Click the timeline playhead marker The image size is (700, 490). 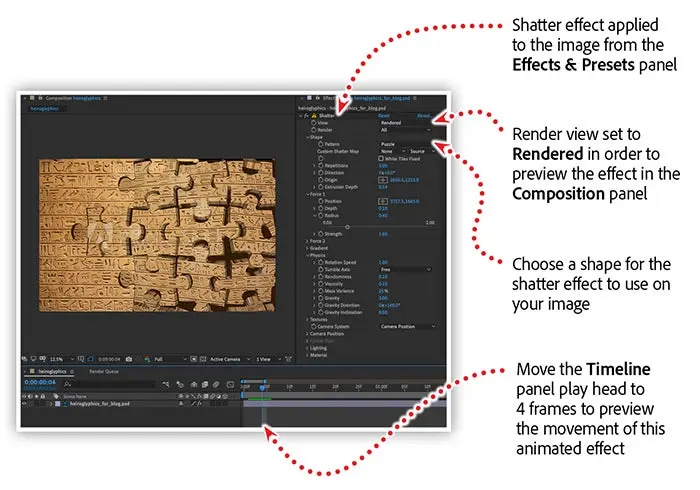262,387
